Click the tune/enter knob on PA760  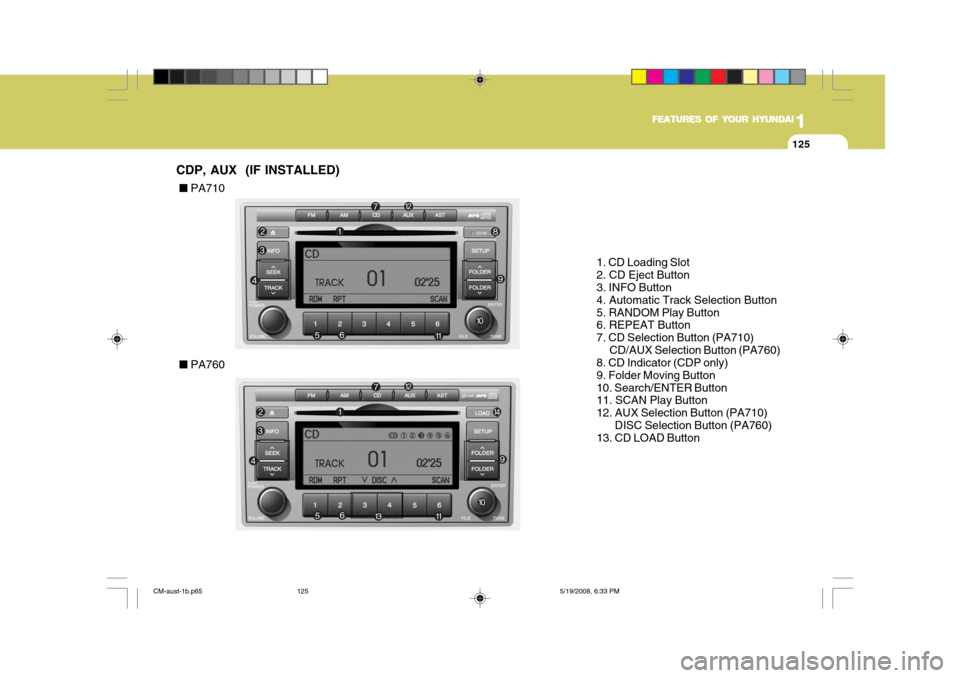[x=481, y=502]
